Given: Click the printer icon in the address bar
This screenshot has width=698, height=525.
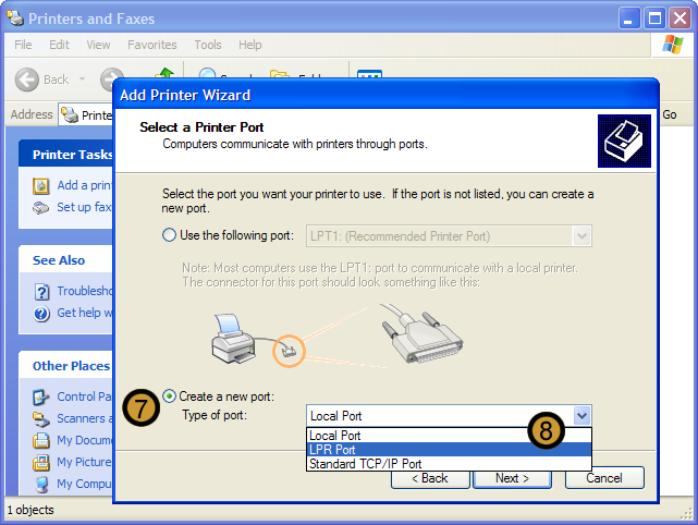Looking at the screenshot, I should coord(69,115).
